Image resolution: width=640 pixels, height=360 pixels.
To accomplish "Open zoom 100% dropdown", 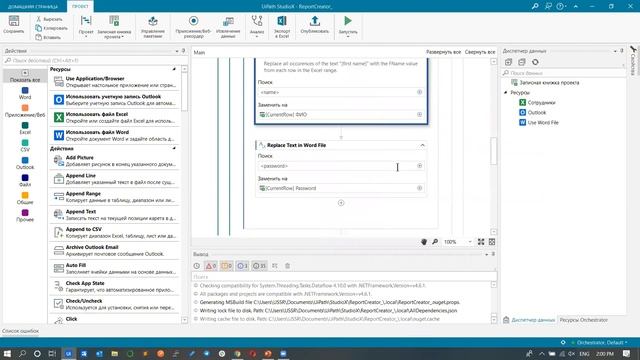I will click(470, 242).
